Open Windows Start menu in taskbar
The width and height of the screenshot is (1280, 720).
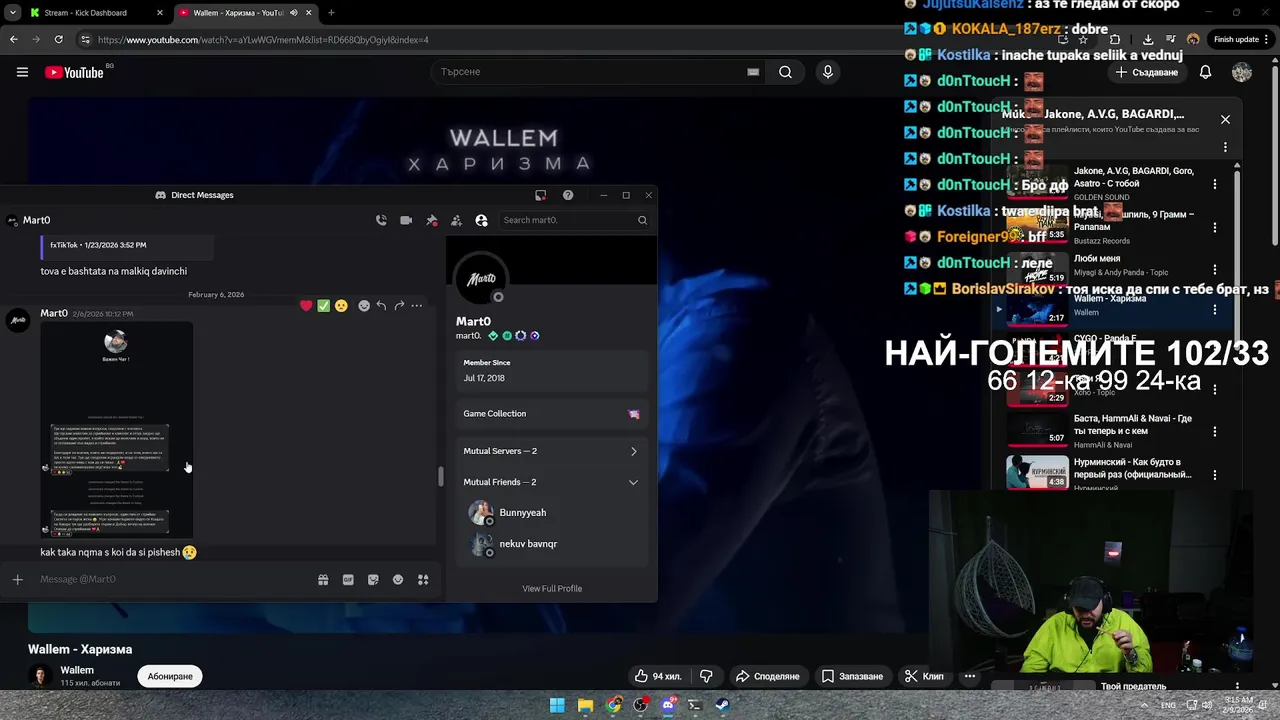pos(557,705)
